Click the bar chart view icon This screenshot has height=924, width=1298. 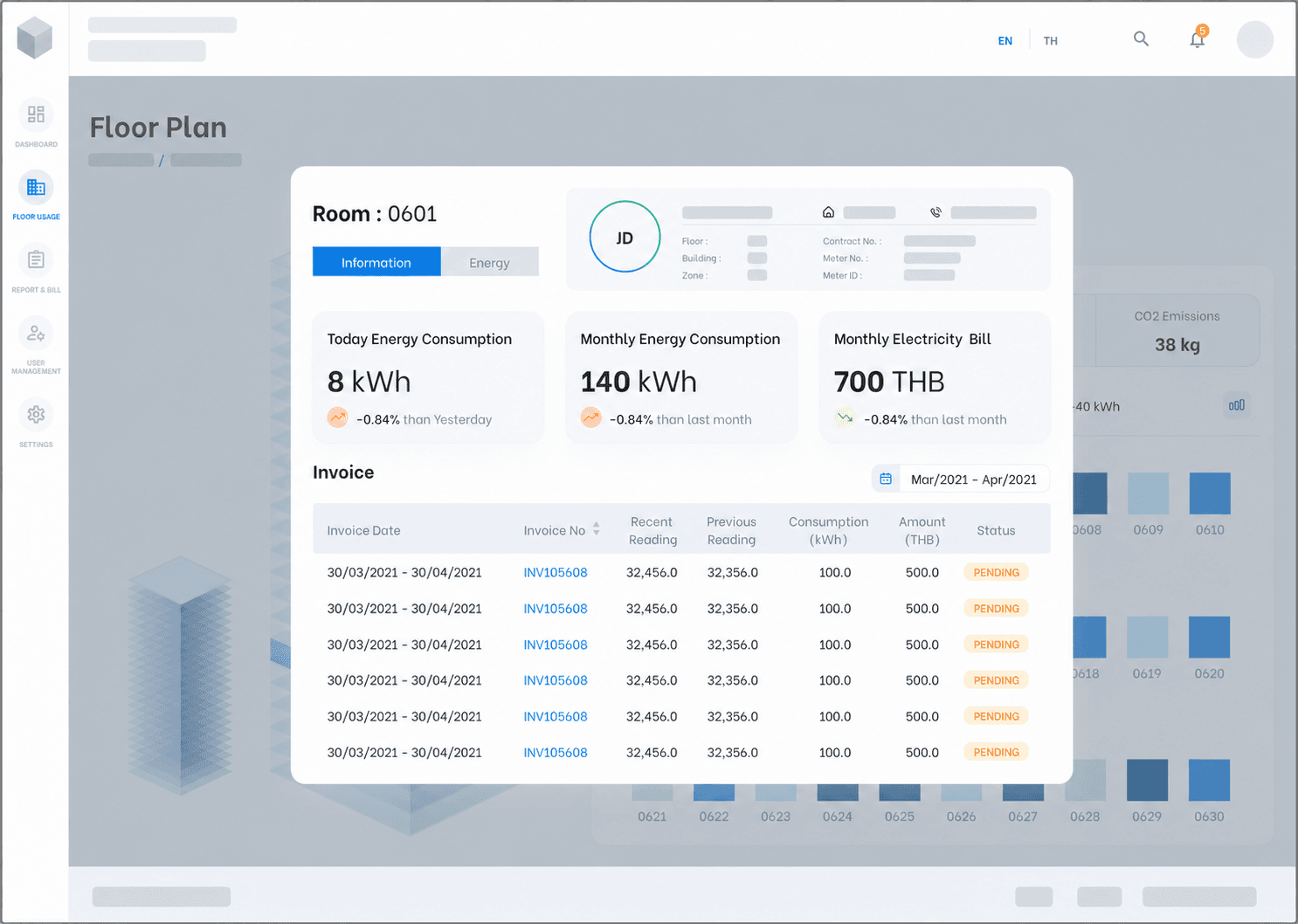pyautogui.click(x=1237, y=405)
